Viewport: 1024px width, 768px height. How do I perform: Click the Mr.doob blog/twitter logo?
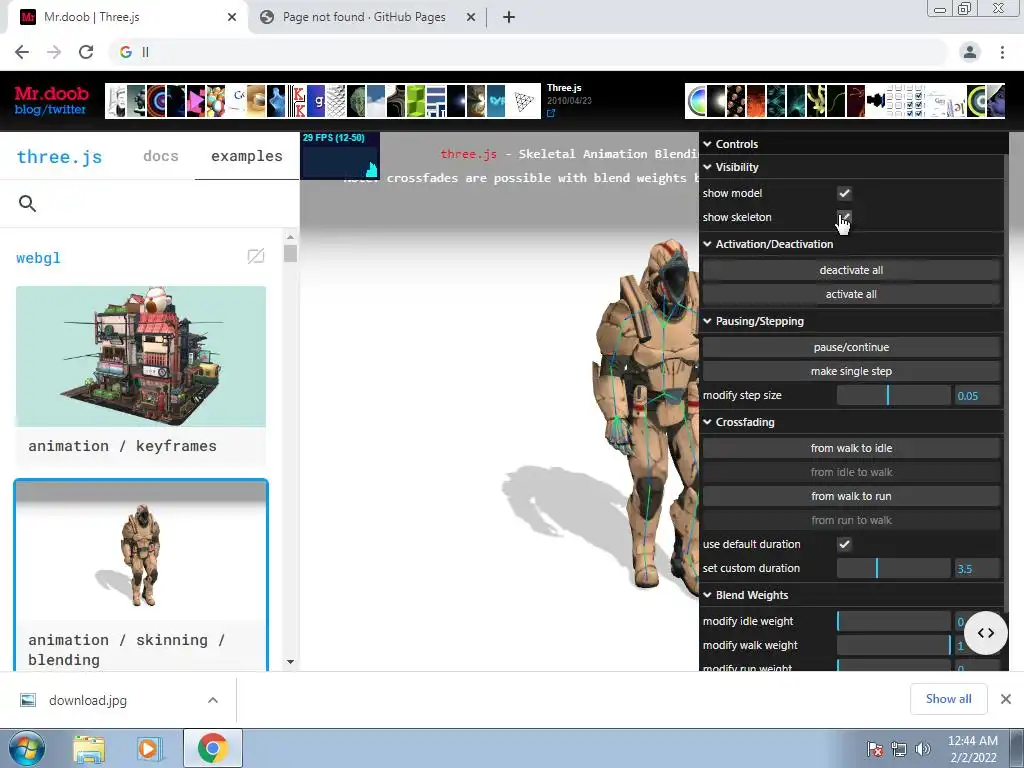pyautogui.click(x=51, y=101)
